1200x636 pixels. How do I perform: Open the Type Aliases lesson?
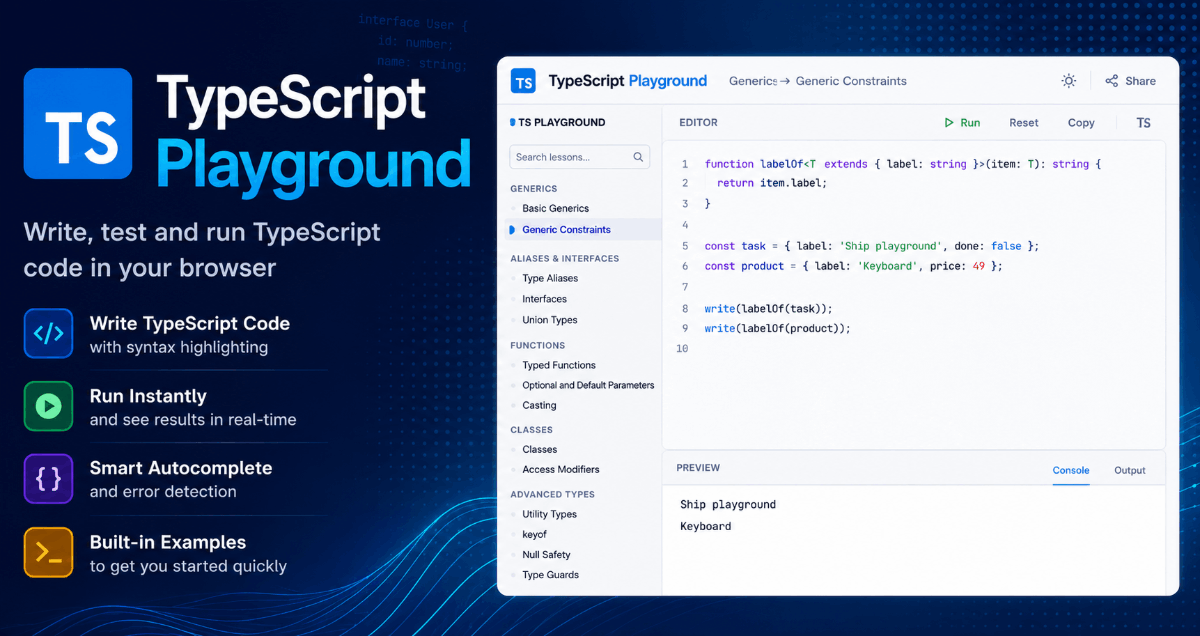[x=550, y=279]
